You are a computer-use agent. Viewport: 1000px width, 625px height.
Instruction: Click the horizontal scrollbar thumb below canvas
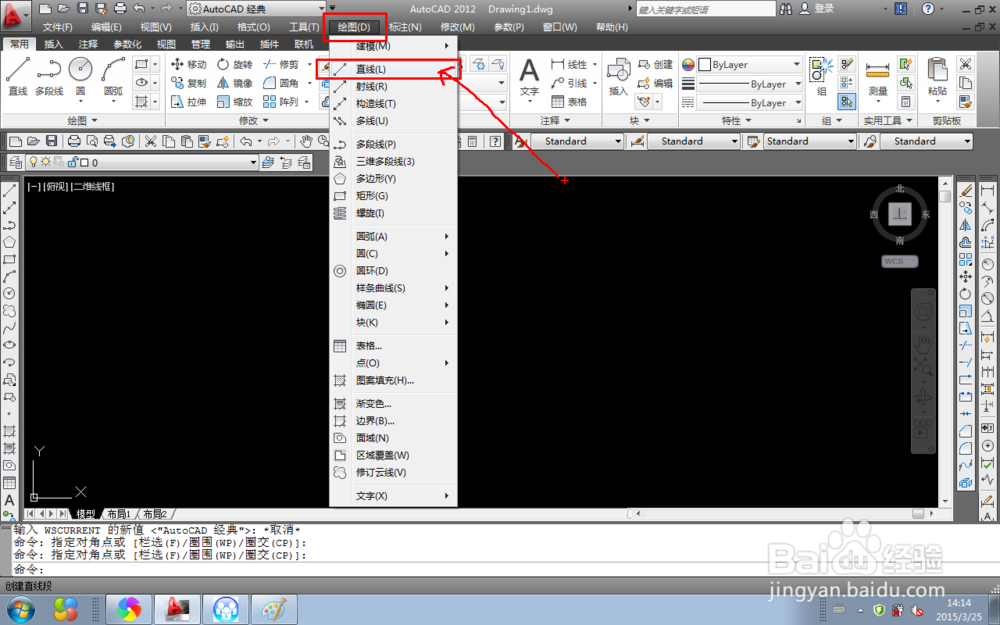[x=917, y=513]
